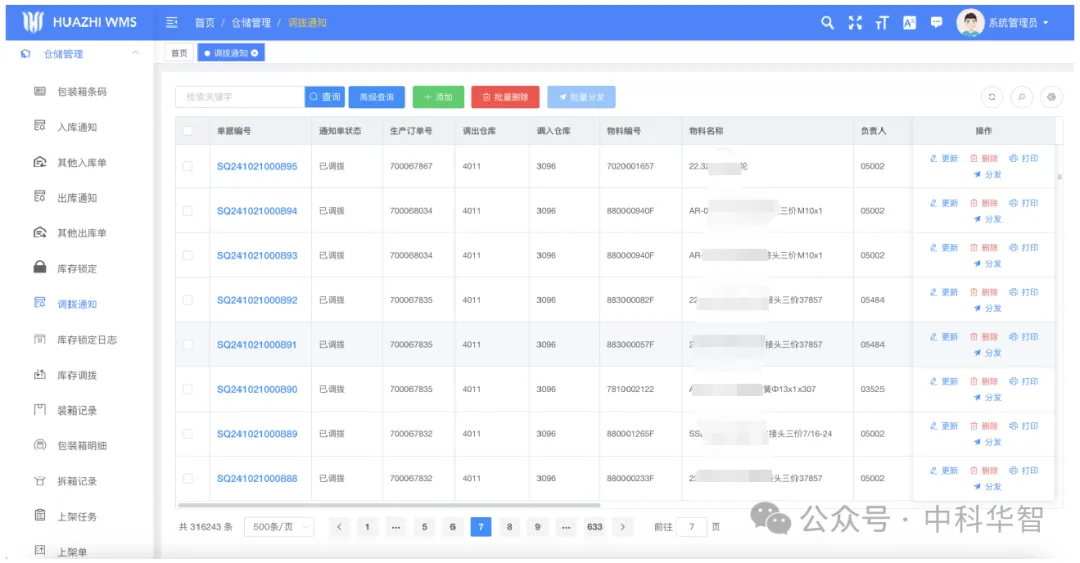This screenshot has height=563, width=1080.
Task: Select the header select-all checkbox
Action: 188,131
